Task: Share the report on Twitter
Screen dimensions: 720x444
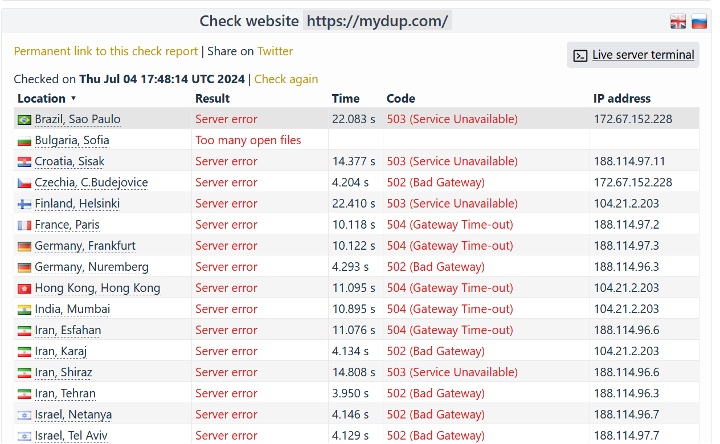Action: [275, 51]
